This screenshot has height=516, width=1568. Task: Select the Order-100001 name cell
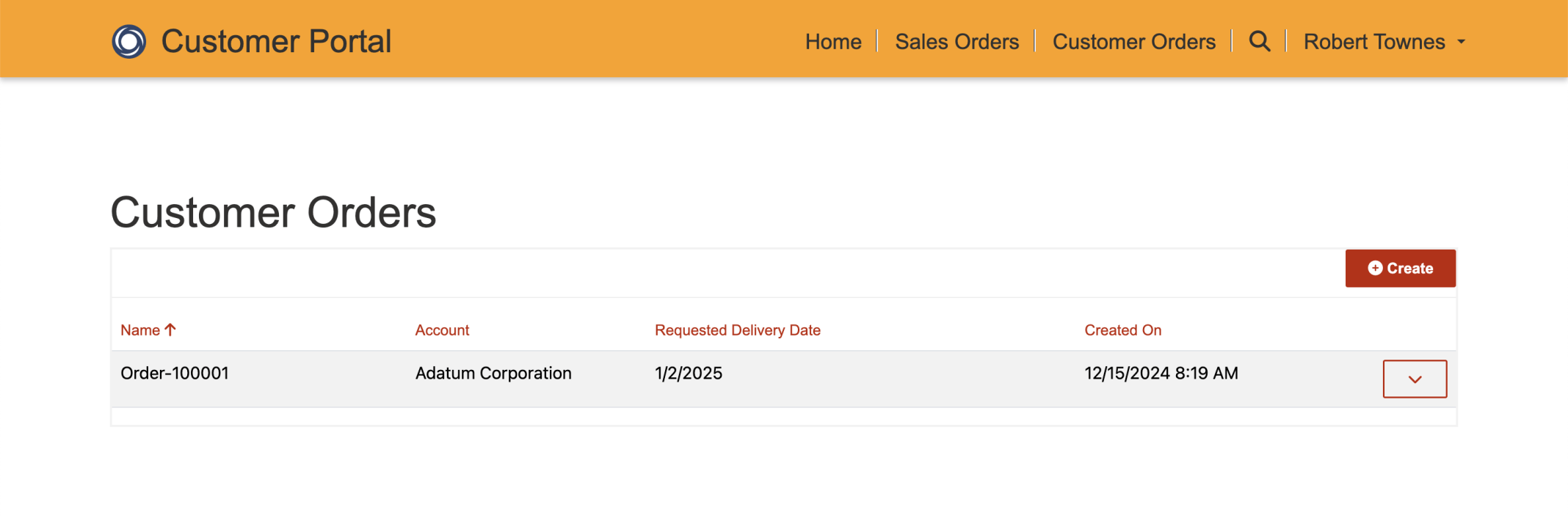(175, 374)
